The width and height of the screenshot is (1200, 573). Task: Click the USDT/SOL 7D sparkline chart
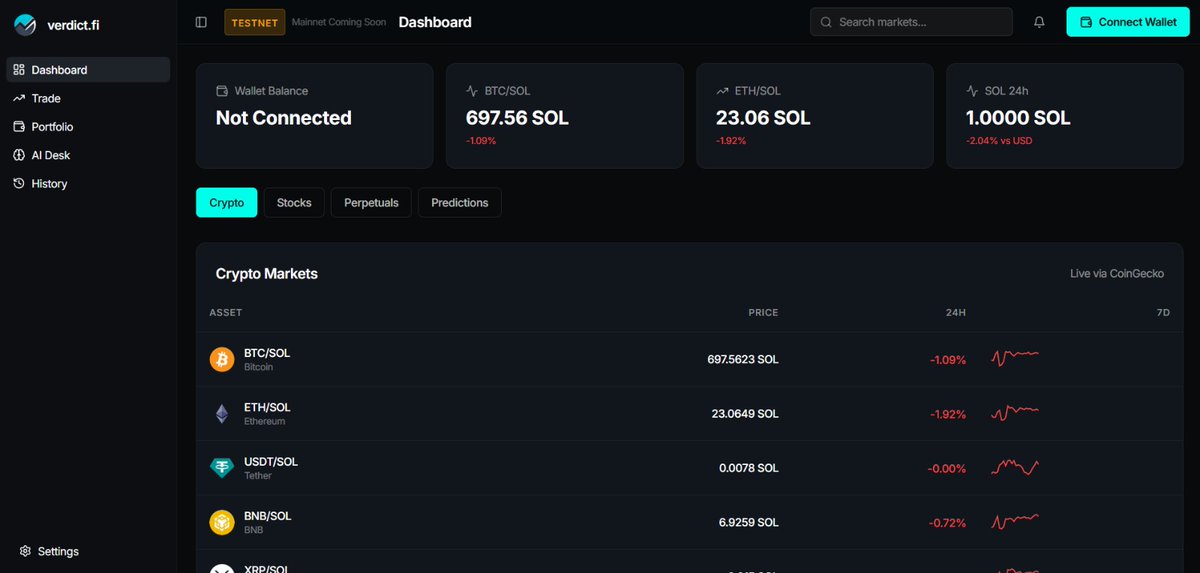pyautogui.click(x=1015, y=467)
